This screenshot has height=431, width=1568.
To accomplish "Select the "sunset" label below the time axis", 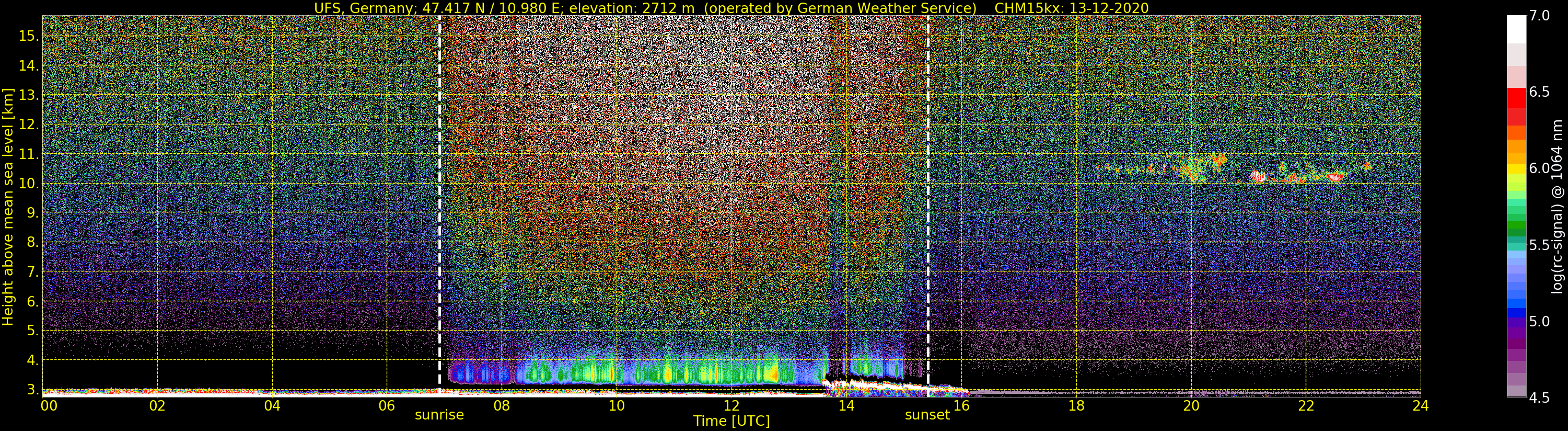I will [927, 415].
